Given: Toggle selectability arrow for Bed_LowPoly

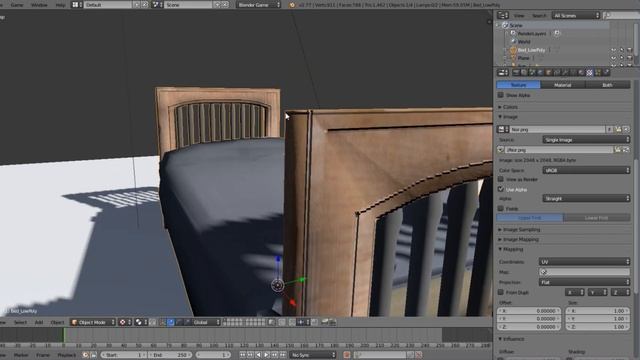Looking at the screenshot, I should point(621,50).
